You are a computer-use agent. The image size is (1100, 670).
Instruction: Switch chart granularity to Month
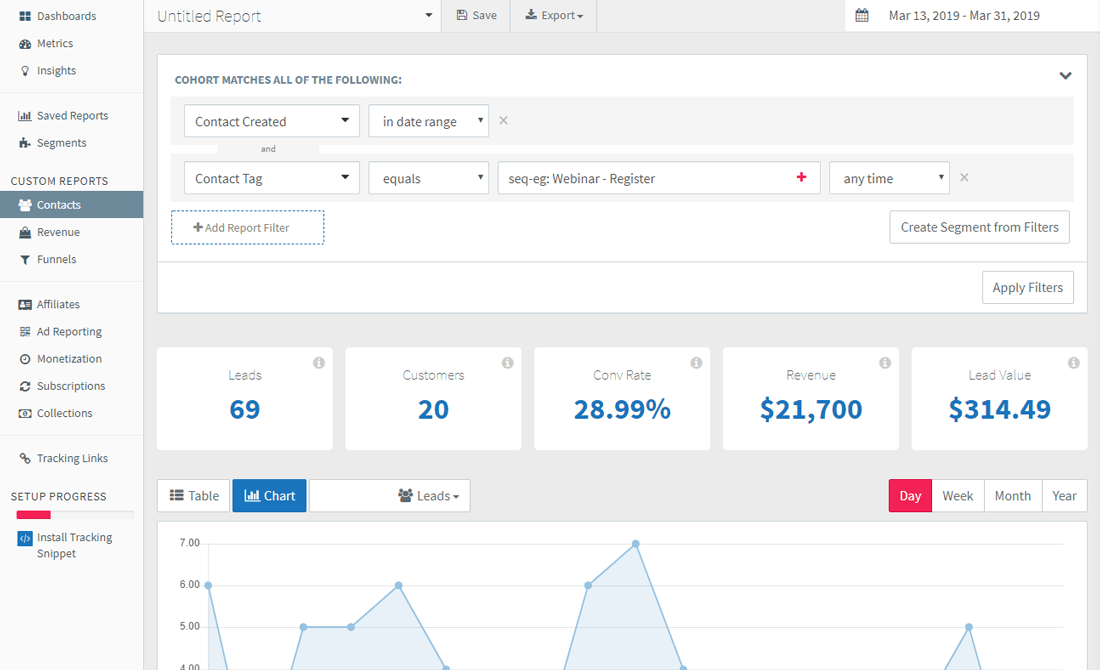(x=1012, y=496)
